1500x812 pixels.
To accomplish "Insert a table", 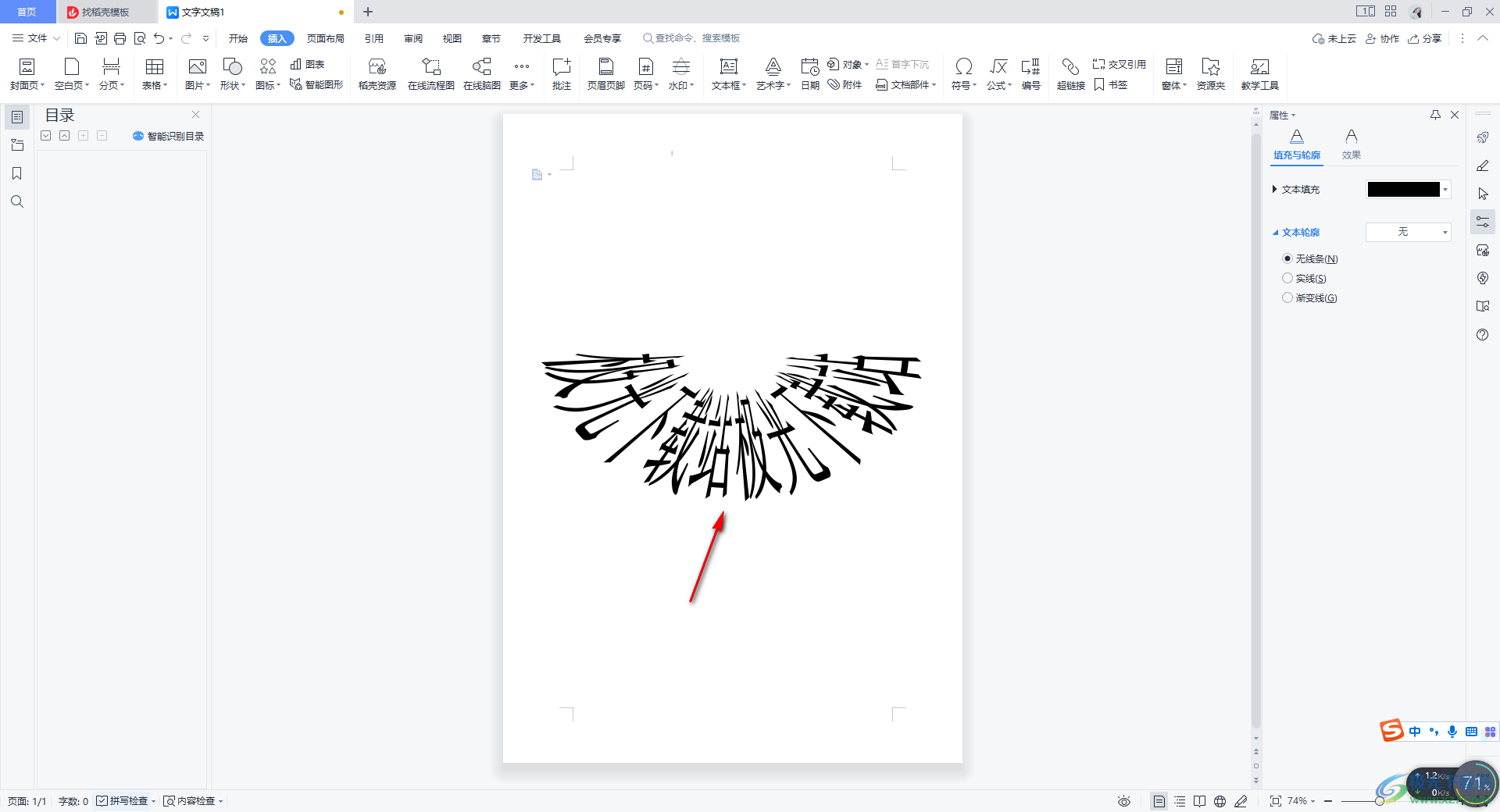I will pyautogui.click(x=155, y=75).
